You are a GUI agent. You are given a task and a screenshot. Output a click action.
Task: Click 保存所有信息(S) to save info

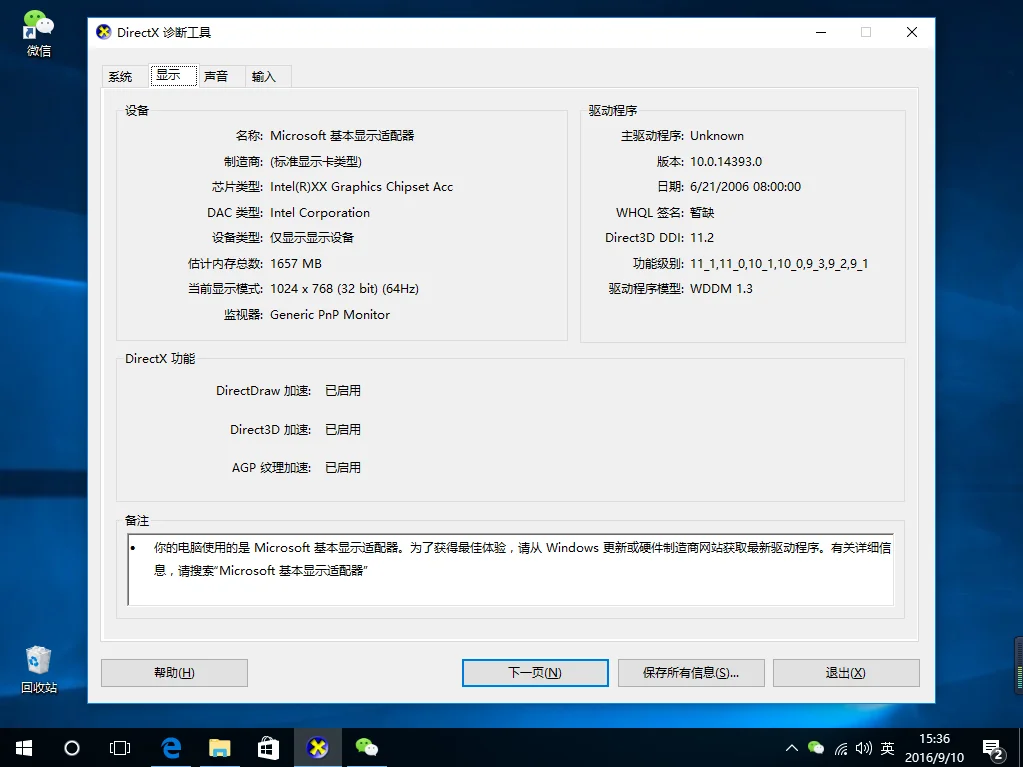[x=690, y=672]
